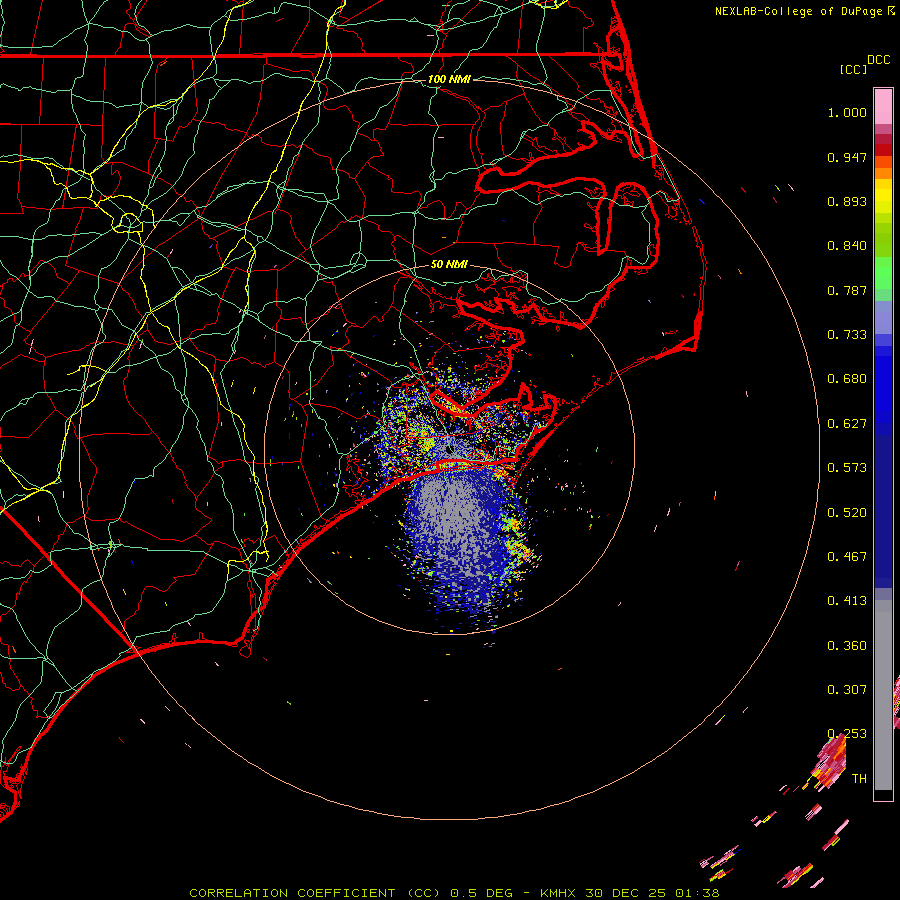Pick the light pink segment of the color bar
Image resolution: width=900 pixels, height=900 pixels.
(883, 107)
